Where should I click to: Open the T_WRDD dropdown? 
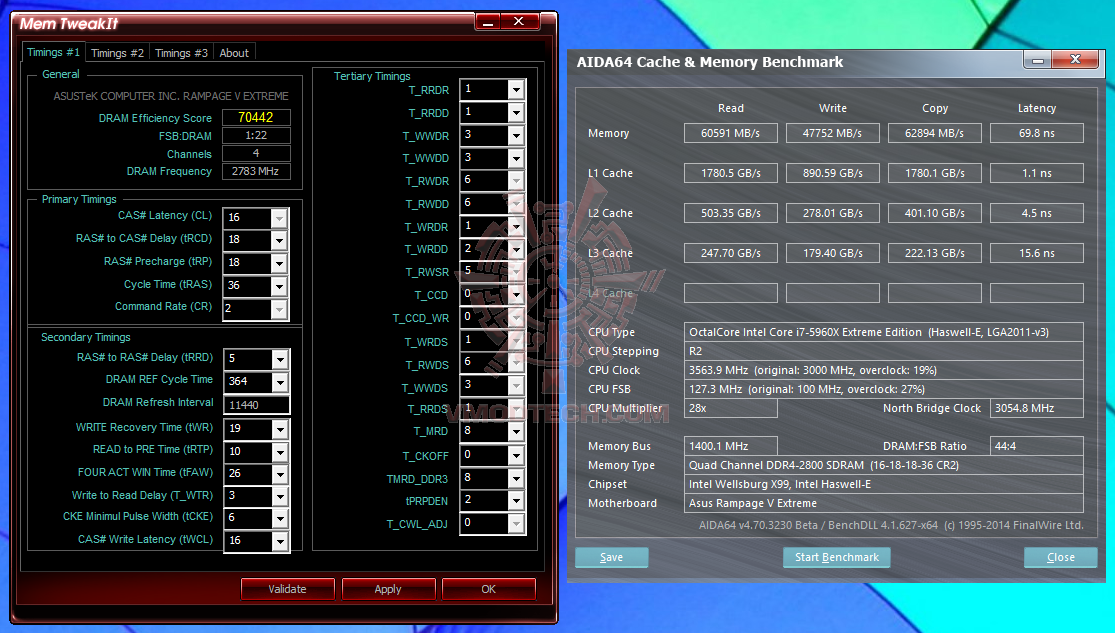tap(516, 249)
